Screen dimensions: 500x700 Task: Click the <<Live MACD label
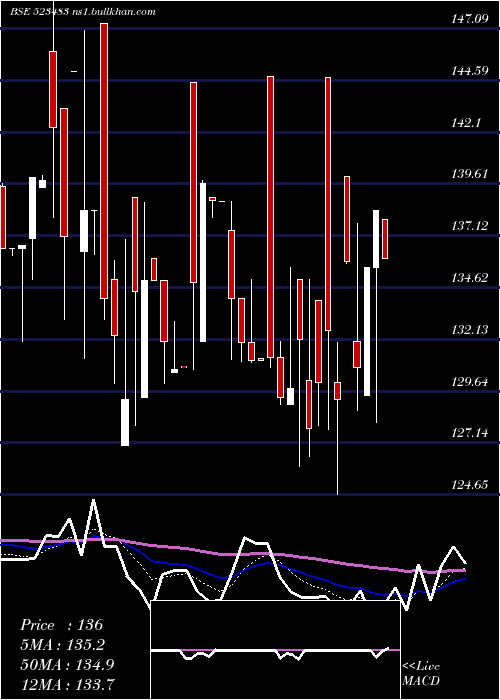click(421, 673)
